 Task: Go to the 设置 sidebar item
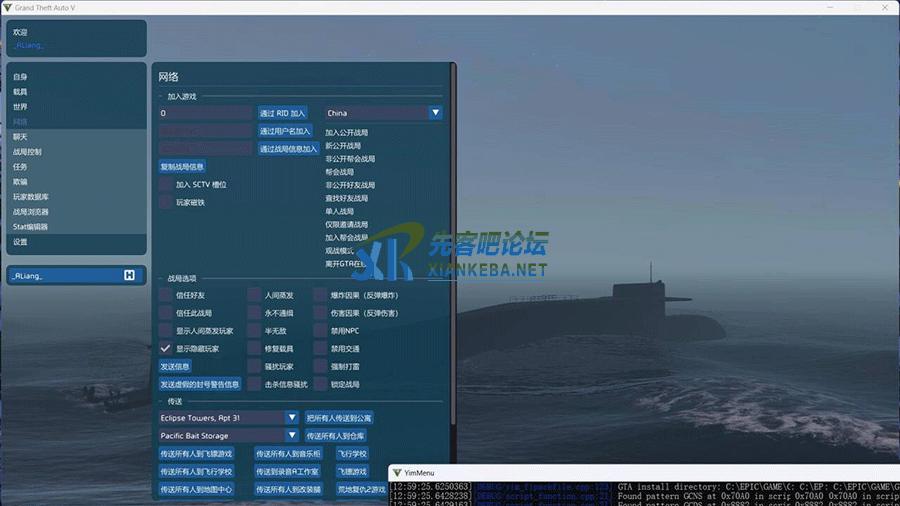(x=20, y=242)
